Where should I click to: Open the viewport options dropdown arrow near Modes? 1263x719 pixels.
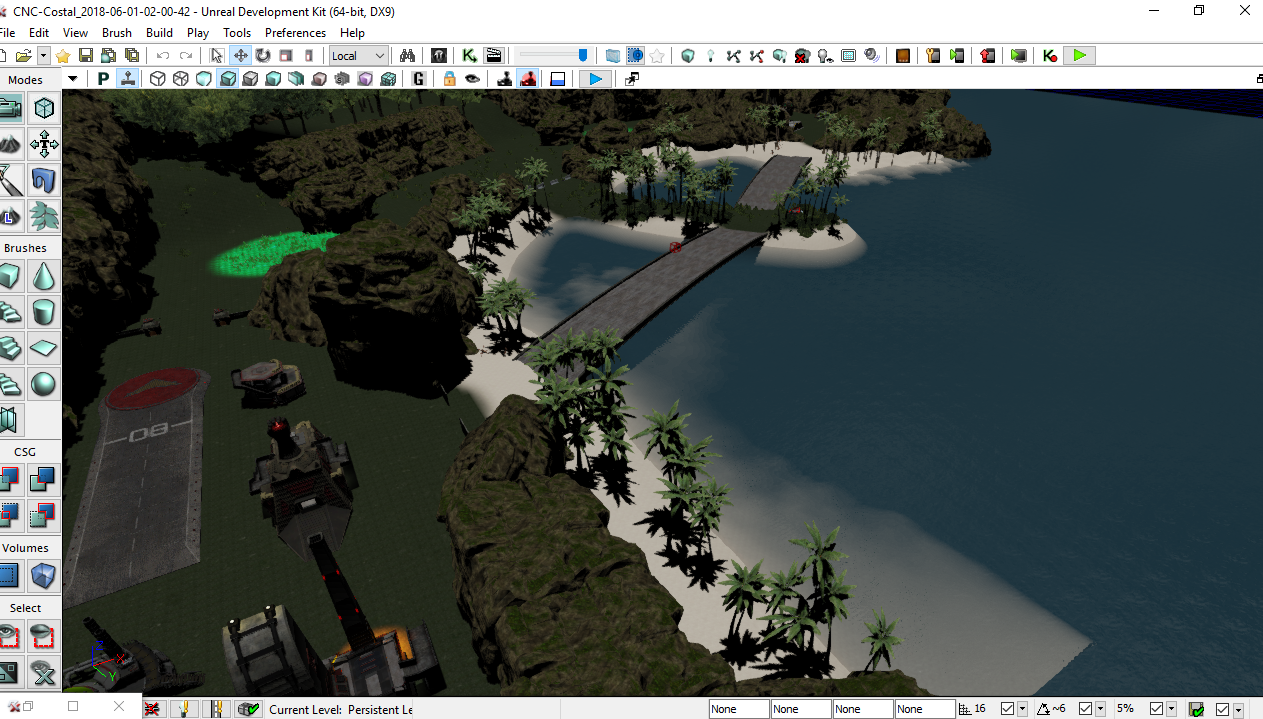73,79
